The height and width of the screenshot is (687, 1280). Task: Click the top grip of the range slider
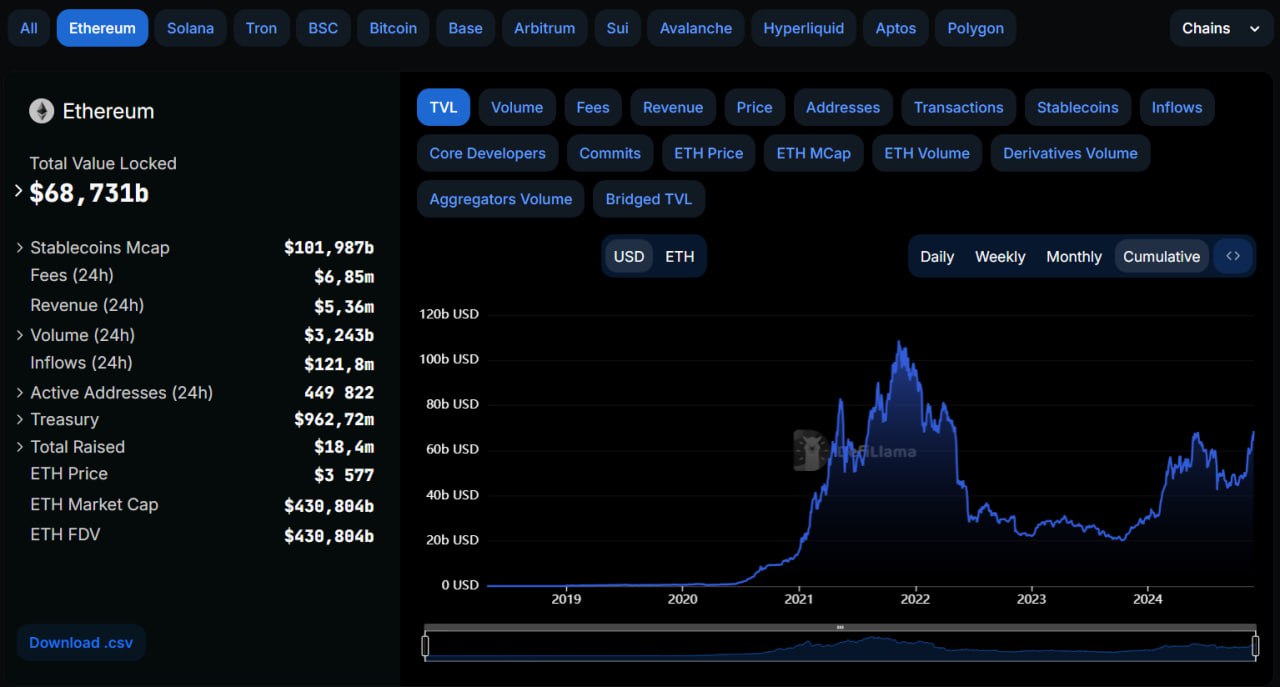point(840,628)
